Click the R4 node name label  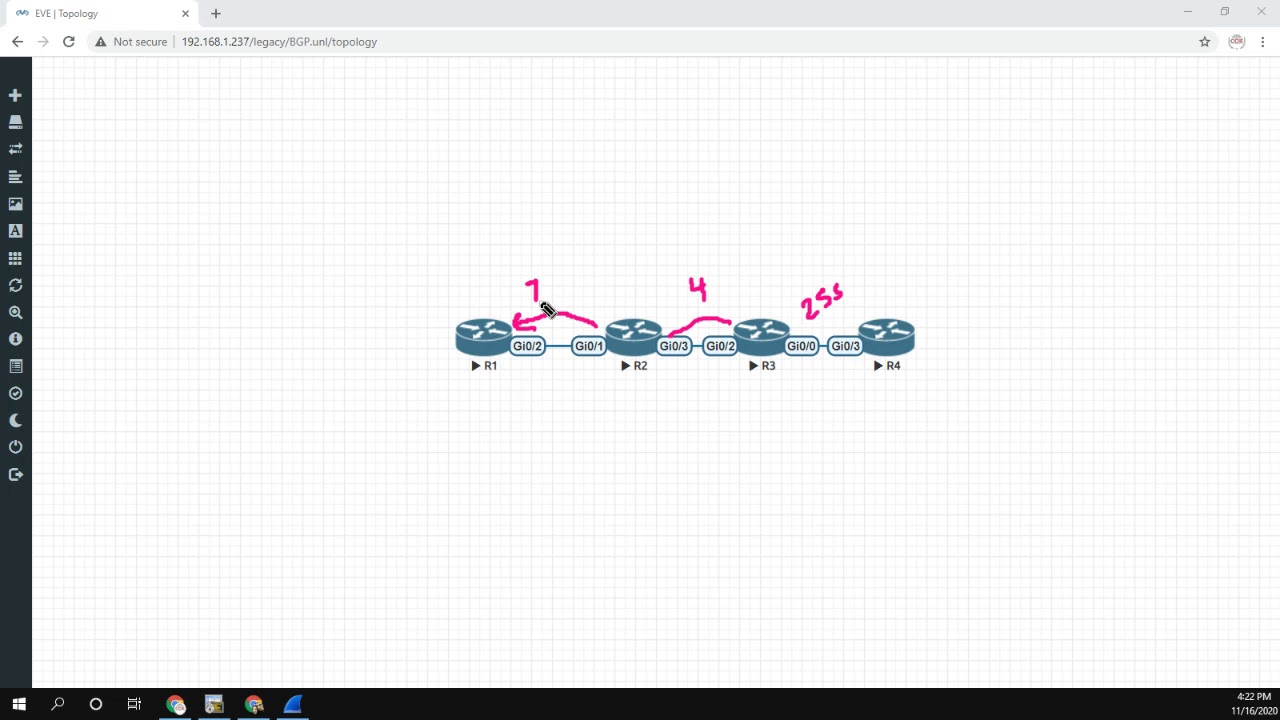(887, 366)
